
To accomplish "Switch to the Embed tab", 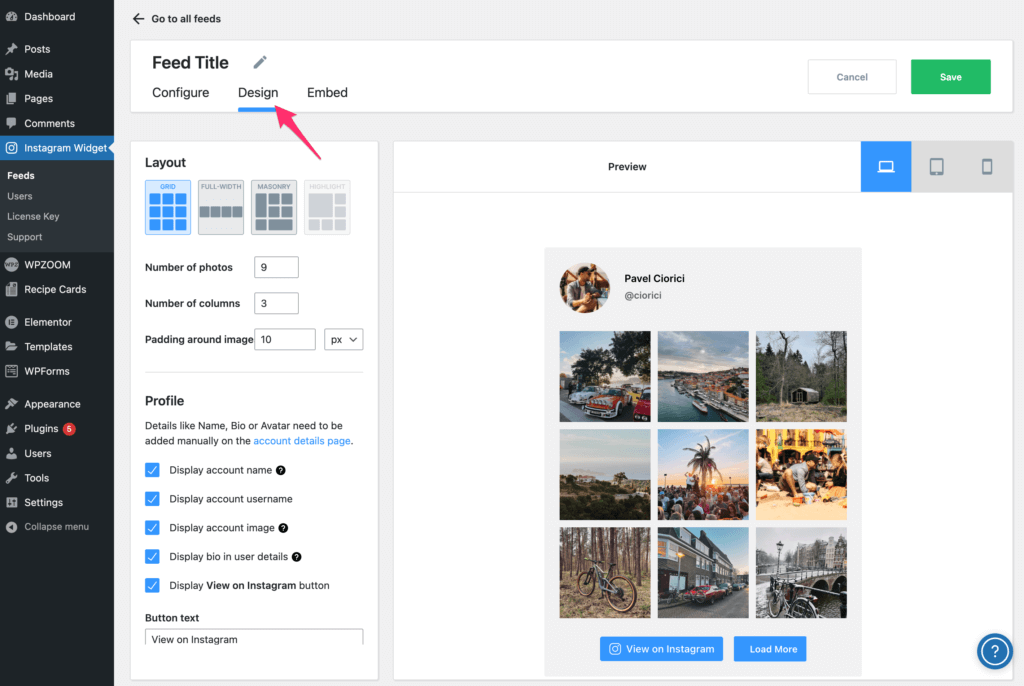I will (326, 92).
